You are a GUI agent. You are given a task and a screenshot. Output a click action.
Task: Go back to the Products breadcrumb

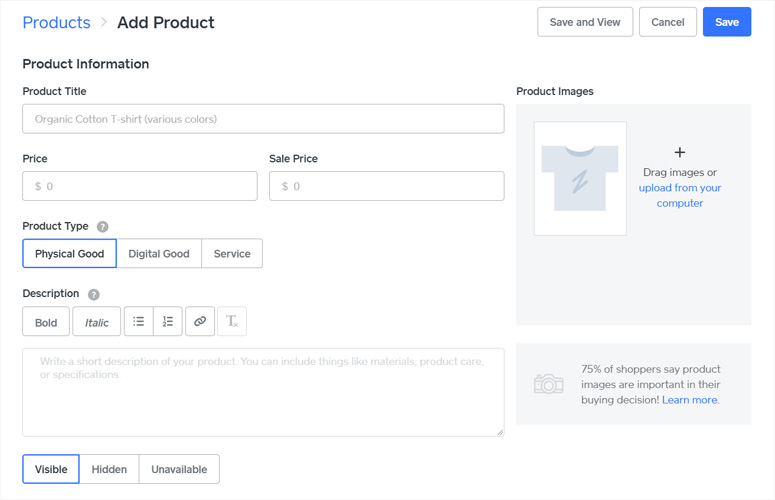point(56,22)
